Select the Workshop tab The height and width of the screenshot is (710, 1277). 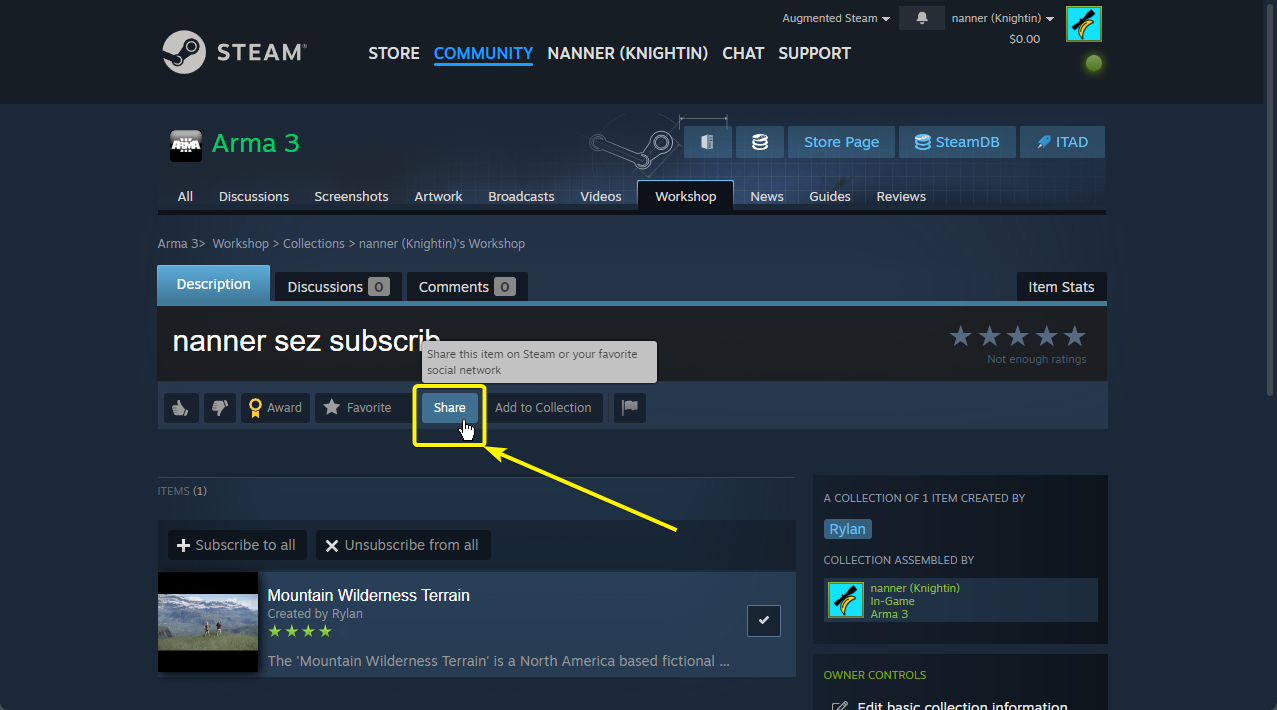[x=686, y=196]
